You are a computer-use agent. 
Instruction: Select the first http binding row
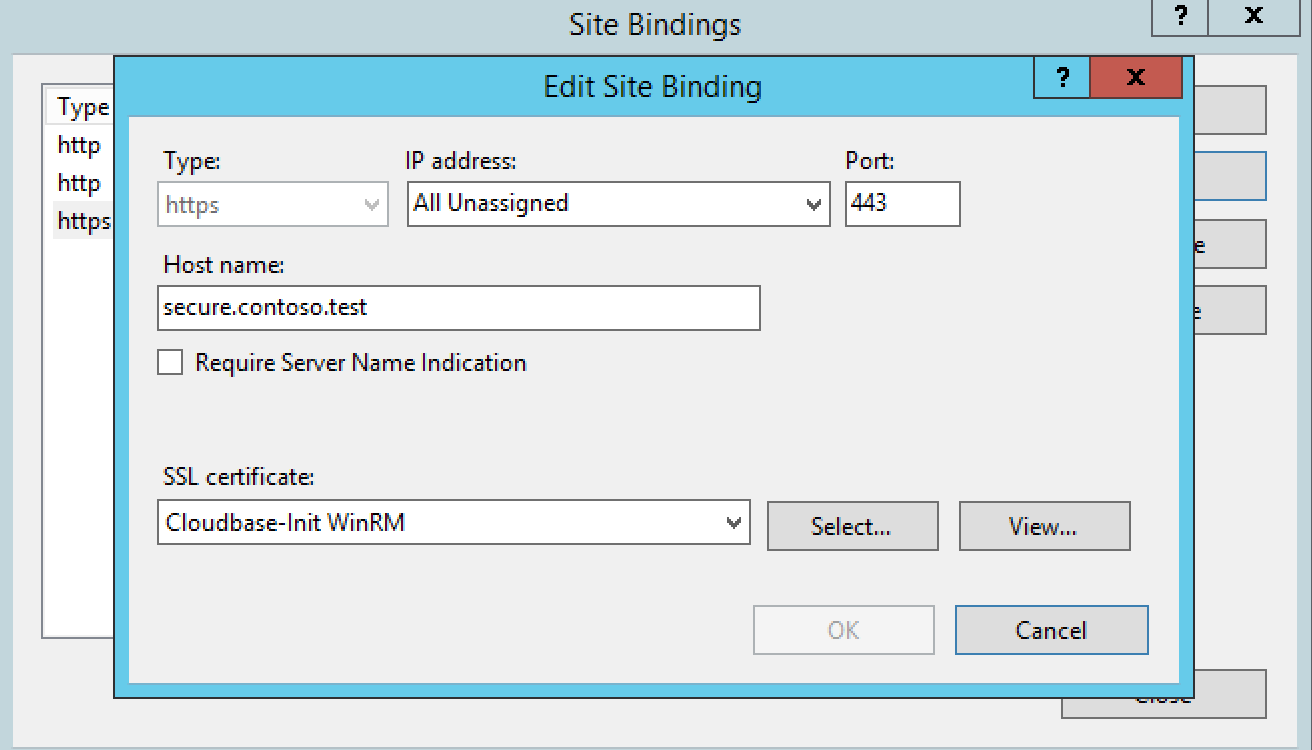(x=78, y=145)
